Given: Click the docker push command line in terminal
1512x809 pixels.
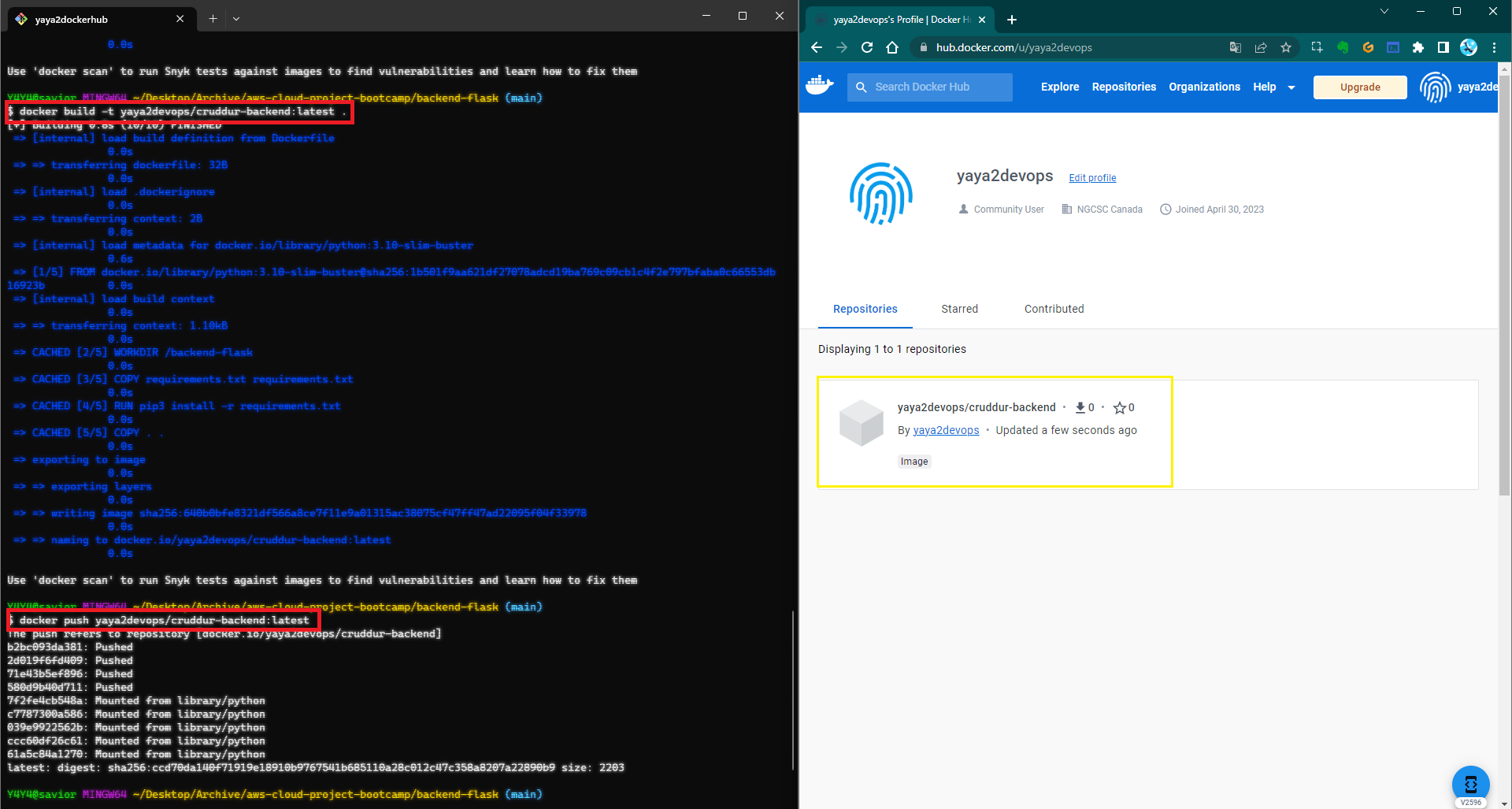Looking at the screenshot, I should [164, 620].
